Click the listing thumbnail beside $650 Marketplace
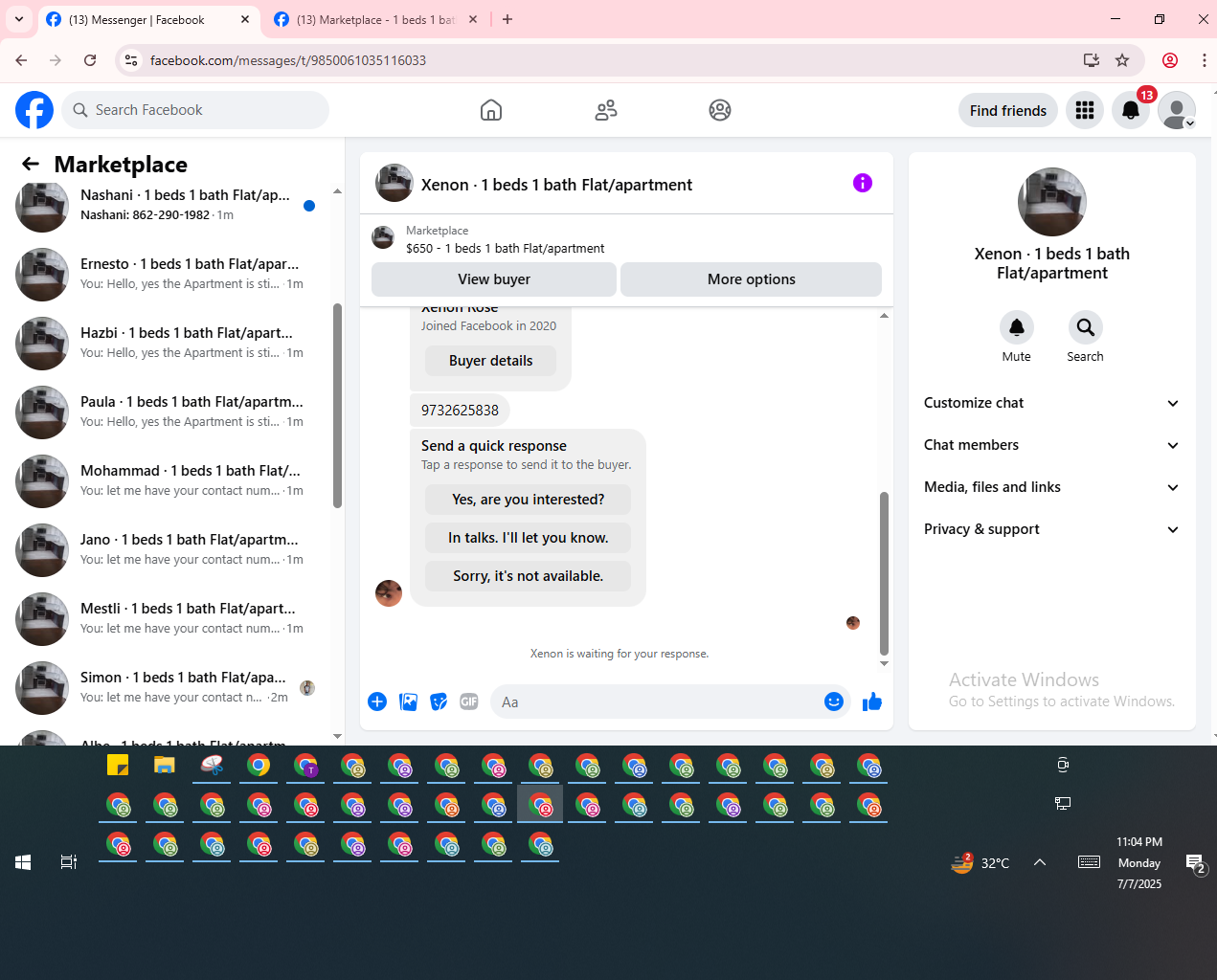 click(383, 238)
